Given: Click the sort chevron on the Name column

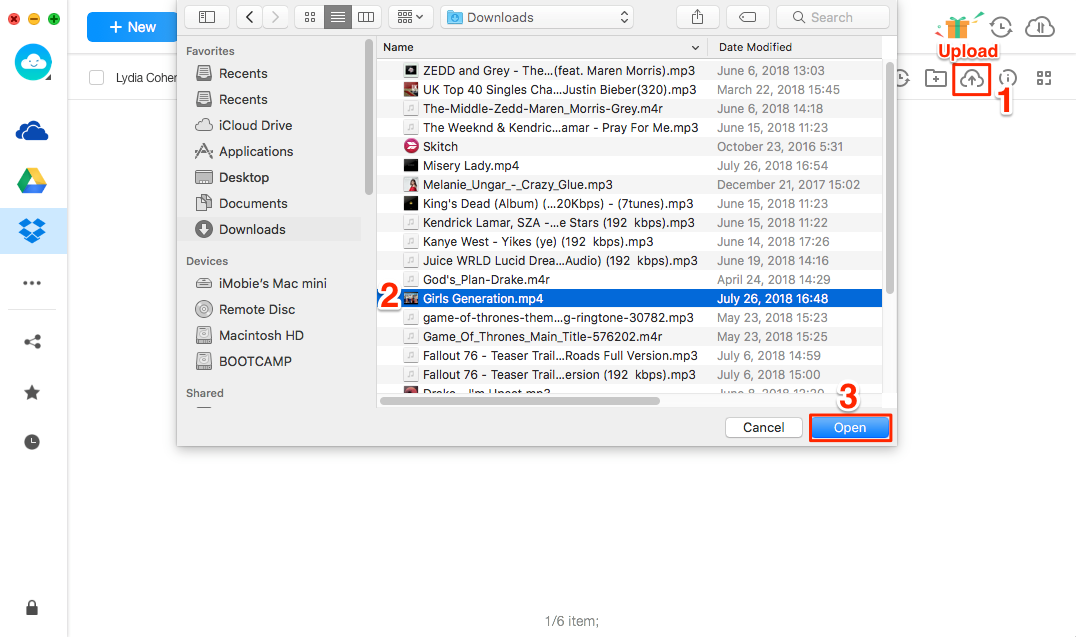Looking at the screenshot, I should [x=695, y=46].
